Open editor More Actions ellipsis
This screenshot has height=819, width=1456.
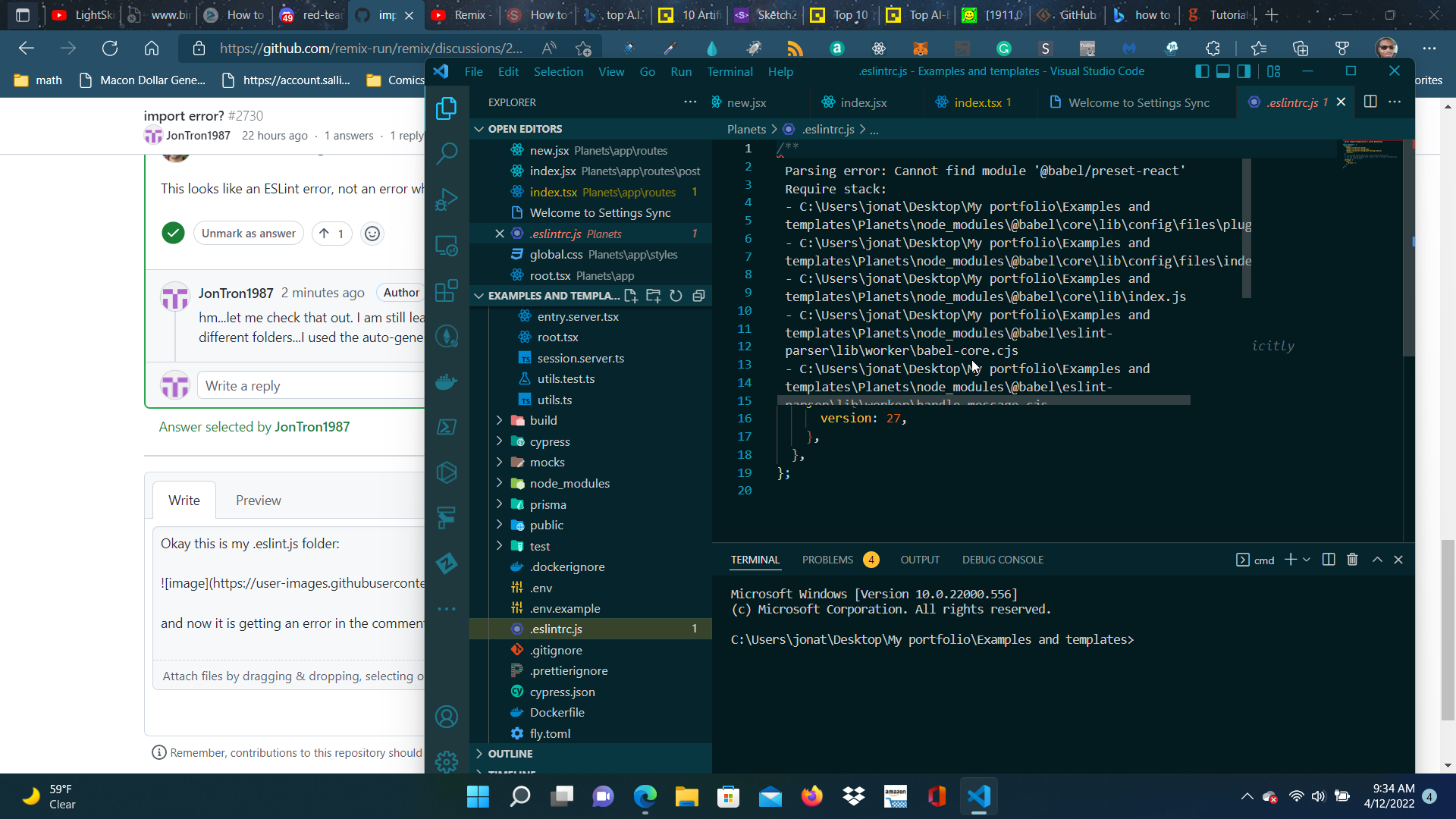pos(1395,102)
